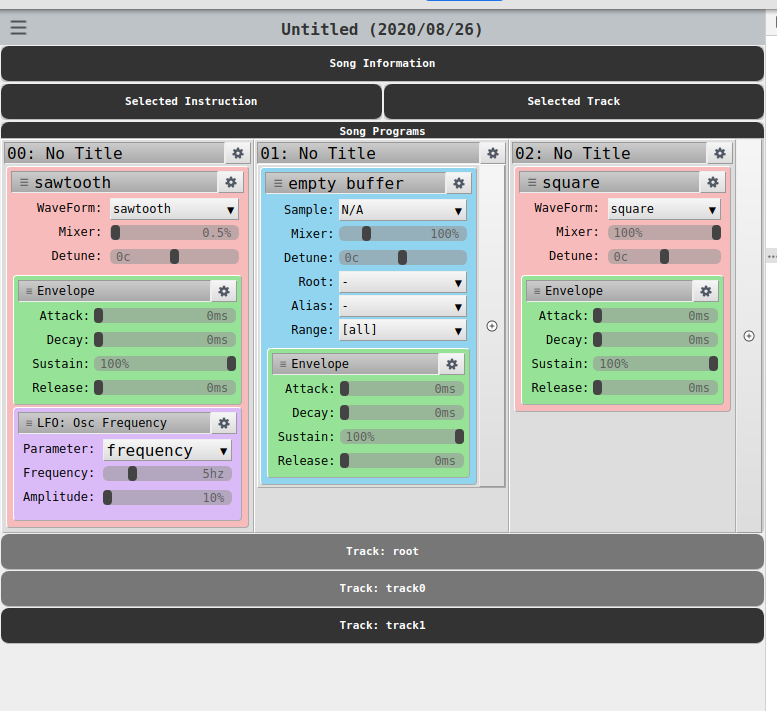The image size is (777, 711).
Task: Grab the square header drag handle
Action: [532, 182]
